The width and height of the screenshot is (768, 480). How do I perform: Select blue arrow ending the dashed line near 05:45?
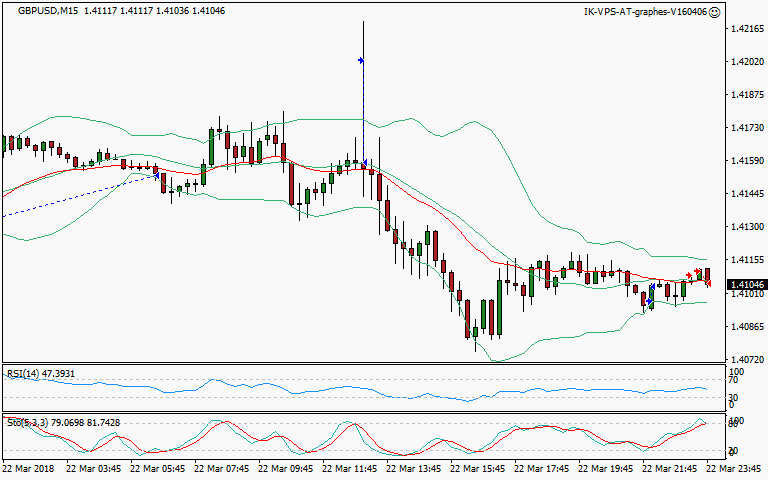tap(156, 174)
